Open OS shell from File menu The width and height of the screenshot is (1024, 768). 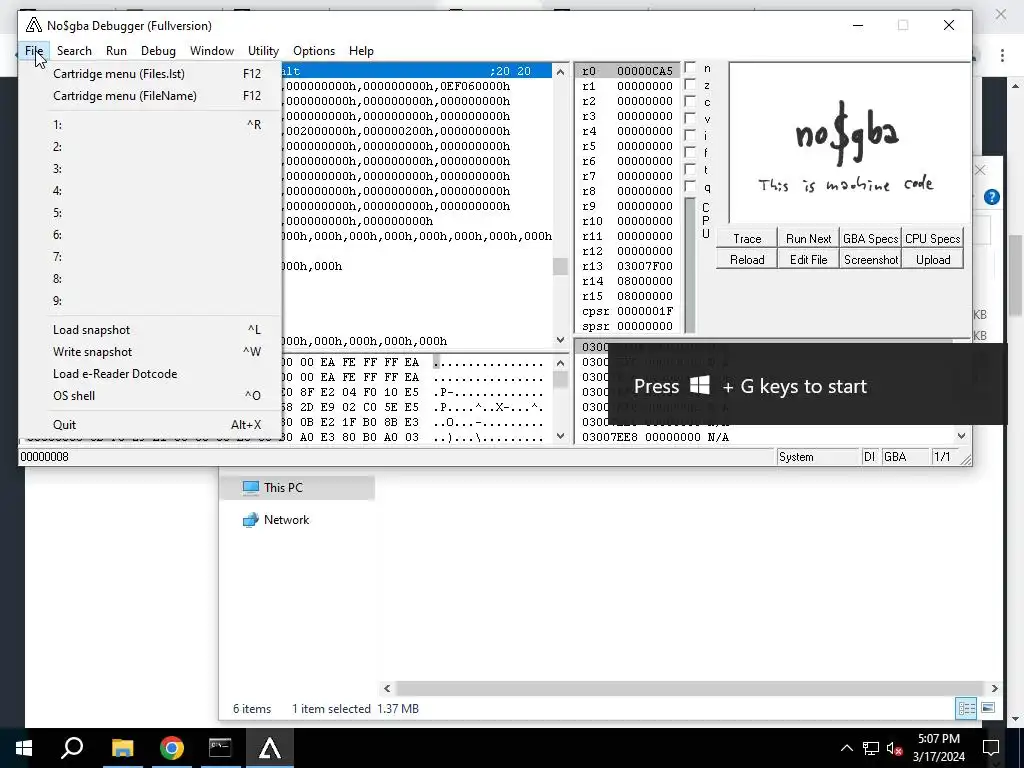pyautogui.click(x=151, y=396)
